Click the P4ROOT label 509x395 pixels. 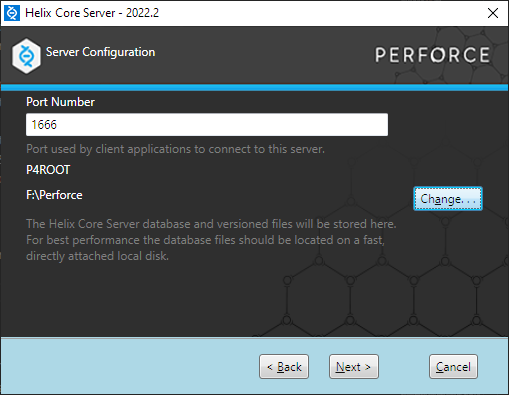pyautogui.click(x=48, y=170)
